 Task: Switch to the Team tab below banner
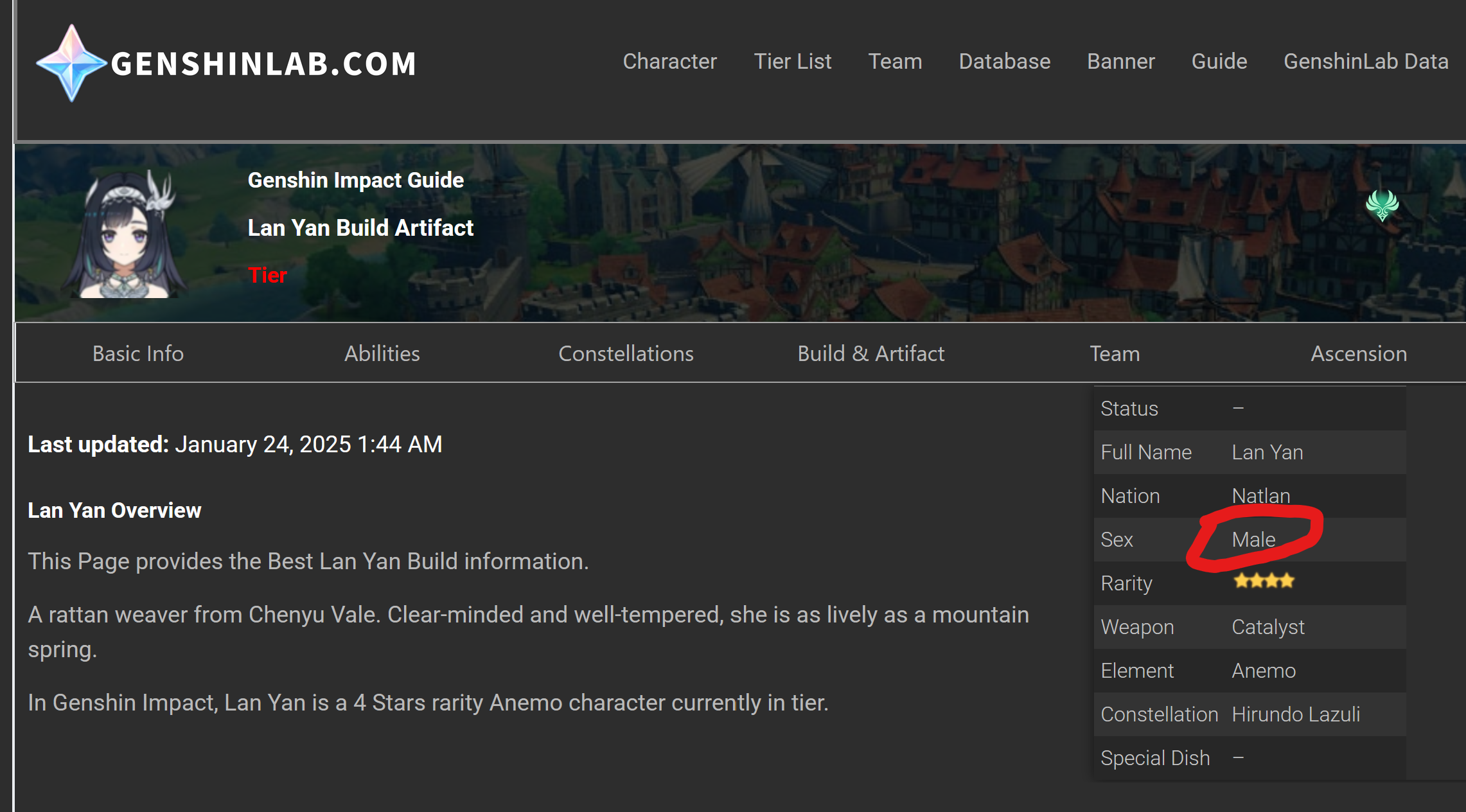tap(1115, 353)
